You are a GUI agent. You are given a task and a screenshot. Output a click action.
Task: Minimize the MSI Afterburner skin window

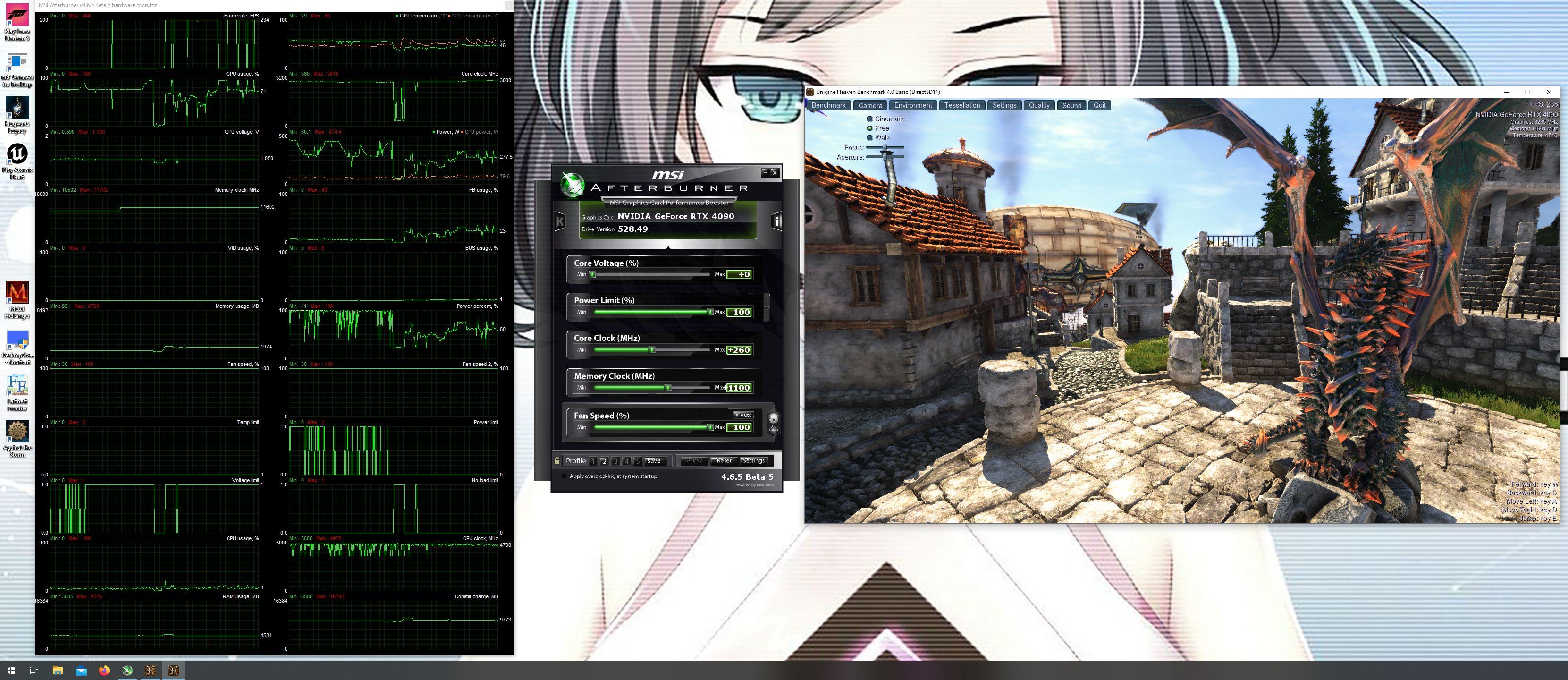[765, 173]
